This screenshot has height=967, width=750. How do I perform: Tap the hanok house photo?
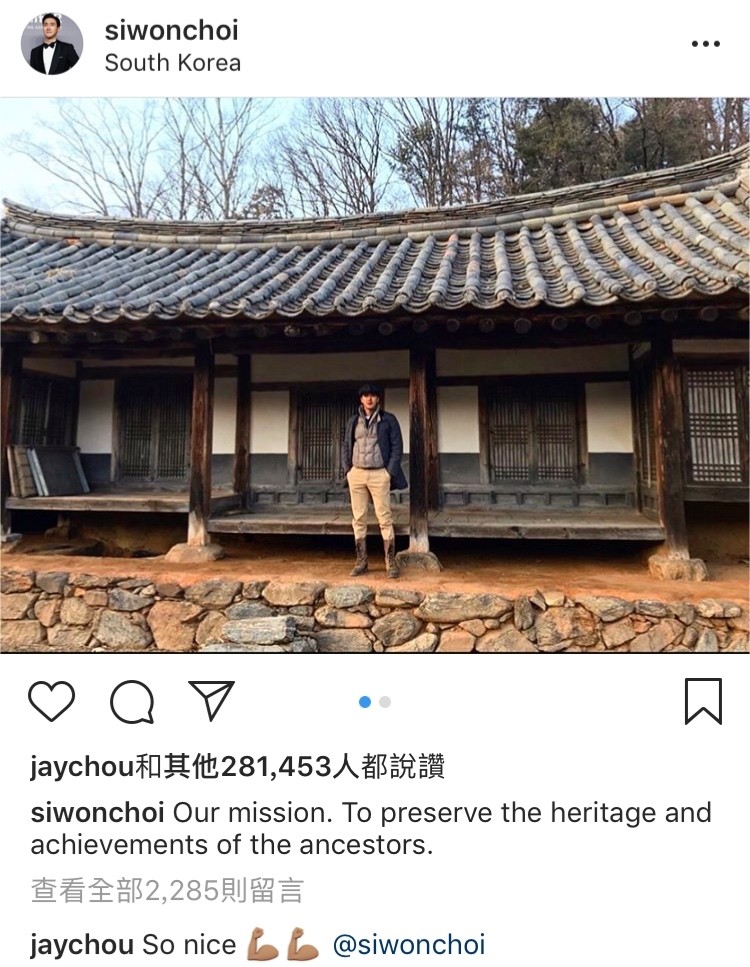click(x=375, y=375)
